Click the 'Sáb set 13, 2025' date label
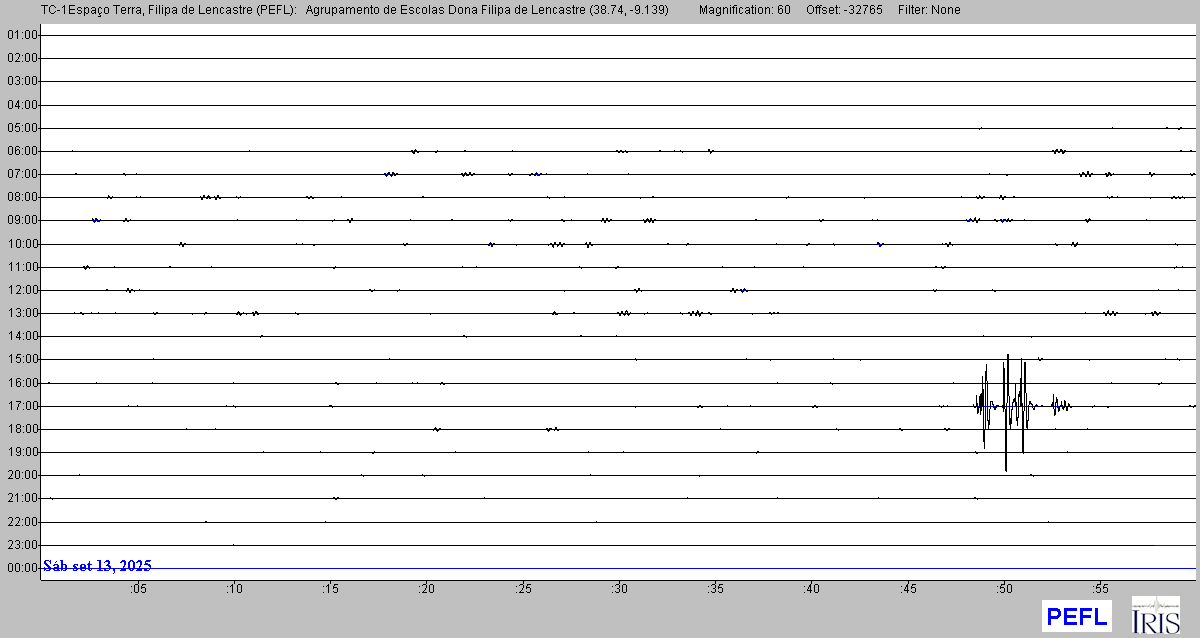Image resolution: width=1200 pixels, height=638 pixels. [x=97, y=566]
